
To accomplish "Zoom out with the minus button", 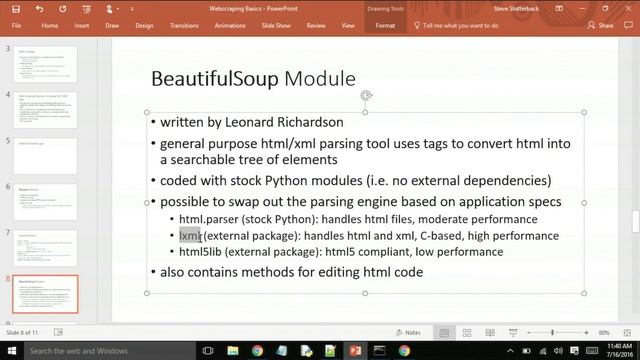I will coord(529,333).
